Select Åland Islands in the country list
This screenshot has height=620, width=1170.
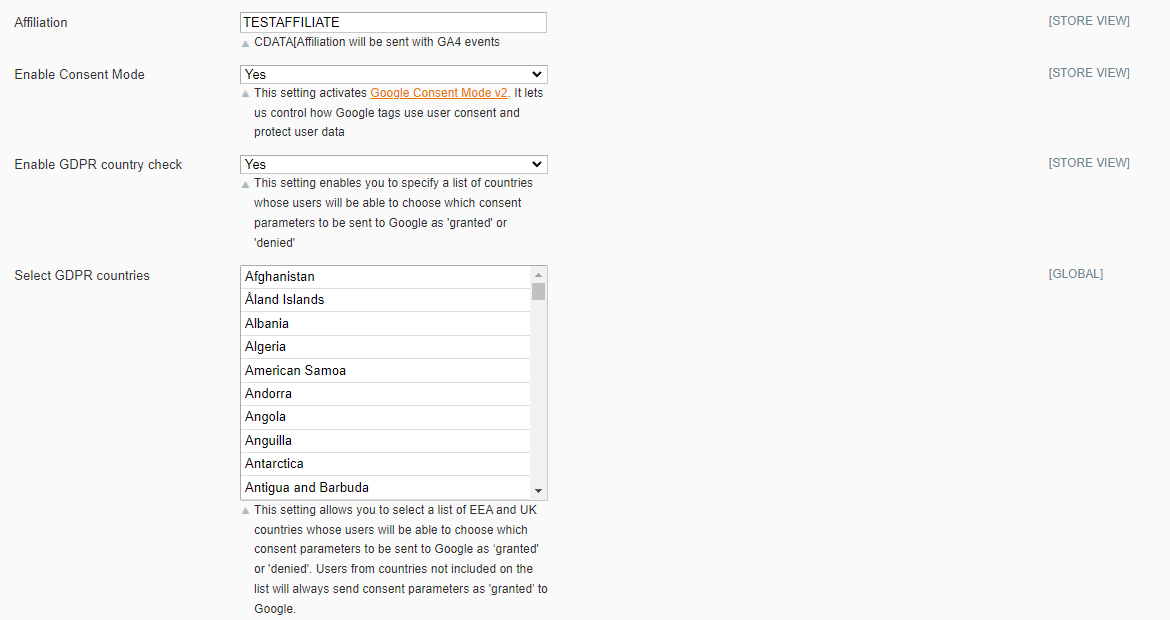[x=385, y=300]
